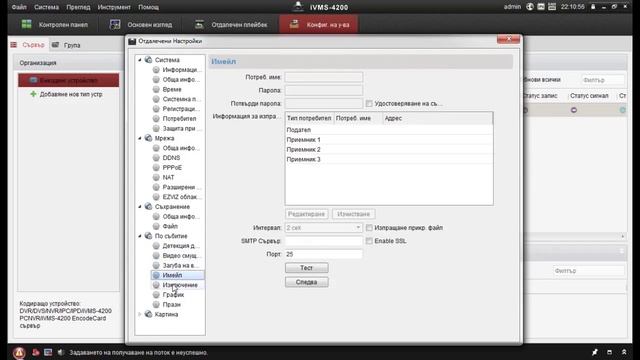This screenshot has width=640, height=360.
Task: Close the Отдалечени Настройки dialog
Action: (x=508, y=39)
